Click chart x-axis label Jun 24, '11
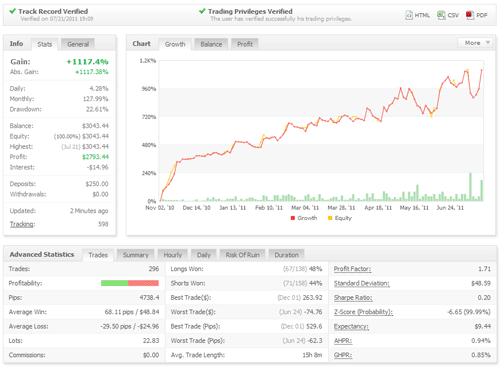Screen dimensions: 500x367 (450, 208)
